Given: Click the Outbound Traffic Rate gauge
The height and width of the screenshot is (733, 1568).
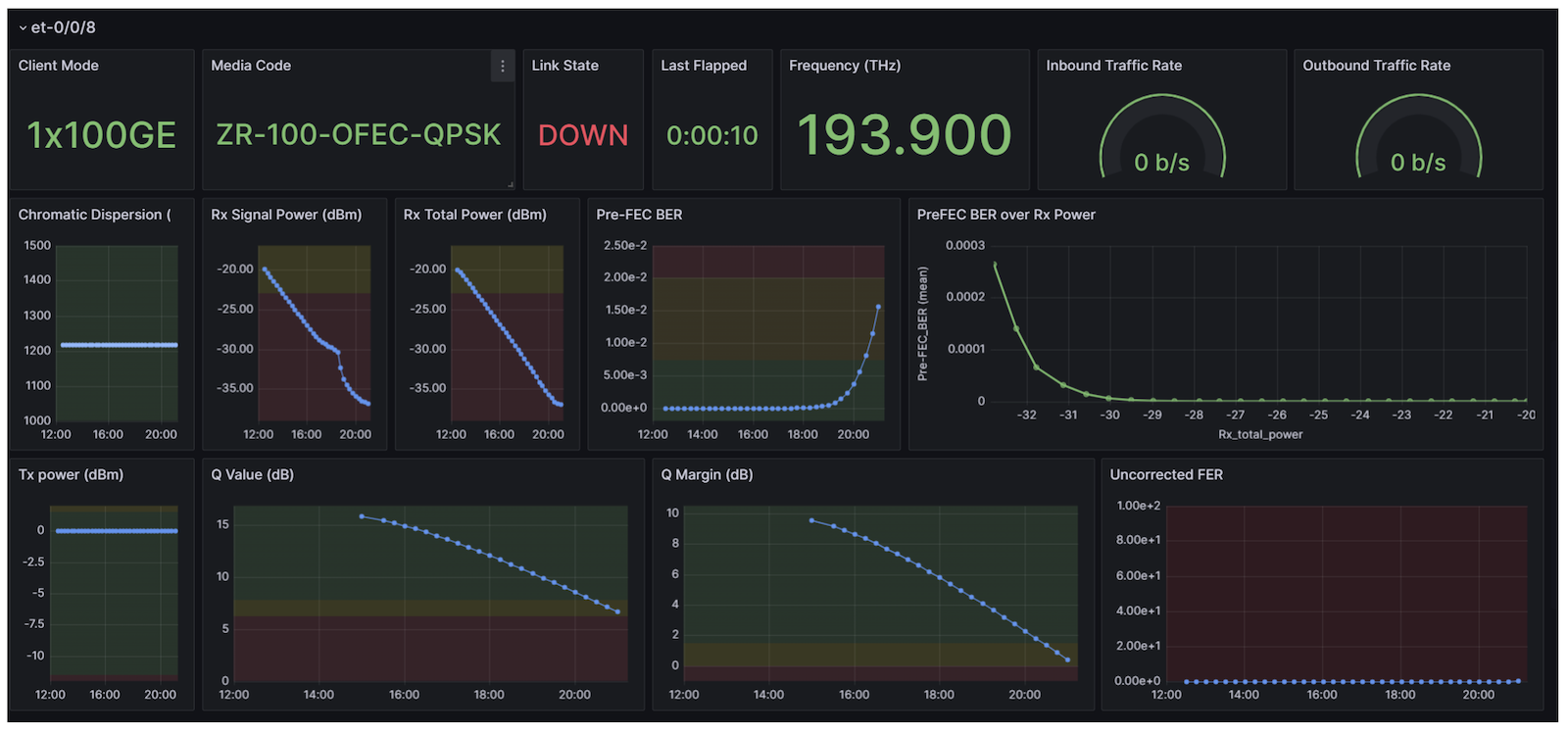Looking at the screenshot, I should pos(1418,137).
